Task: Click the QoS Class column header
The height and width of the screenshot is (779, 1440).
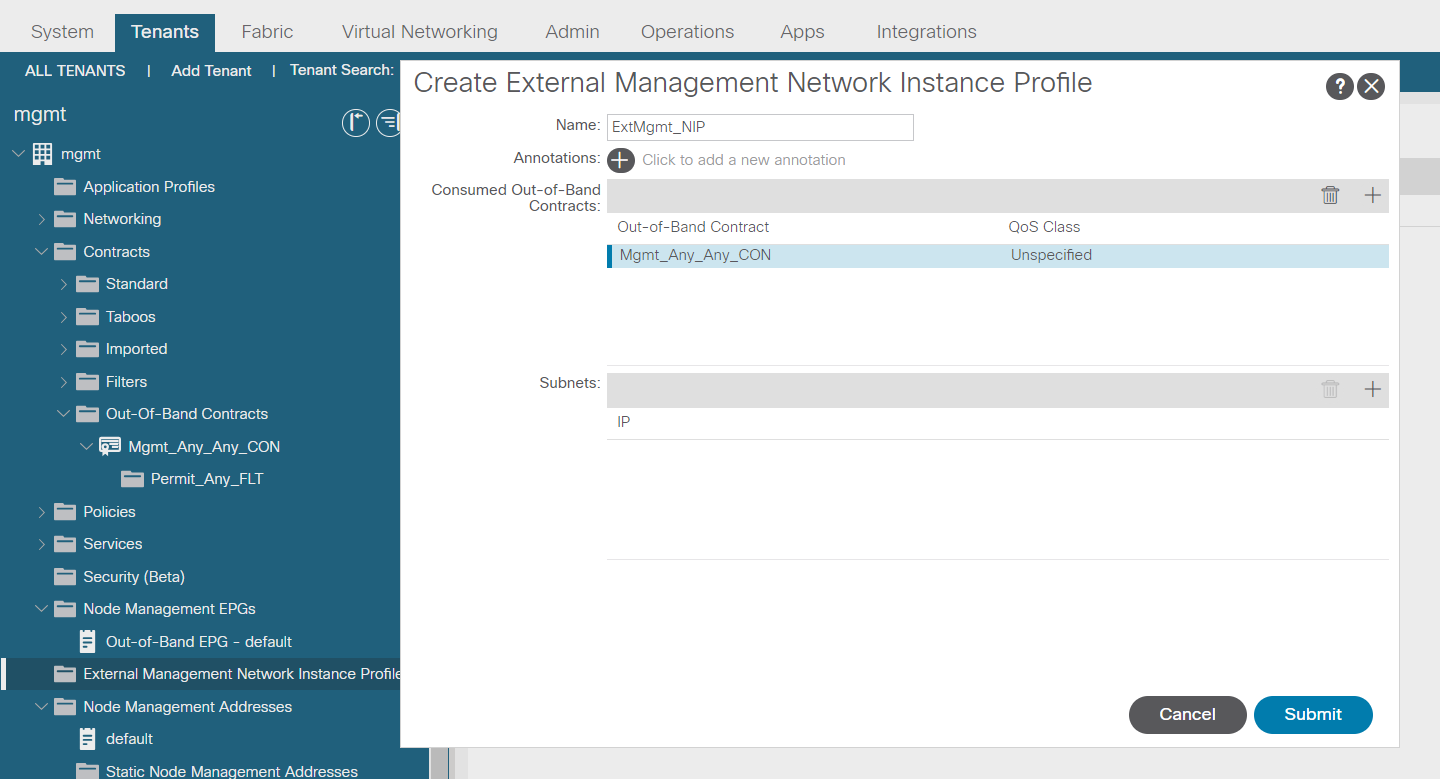Action: click(1044, 227)
